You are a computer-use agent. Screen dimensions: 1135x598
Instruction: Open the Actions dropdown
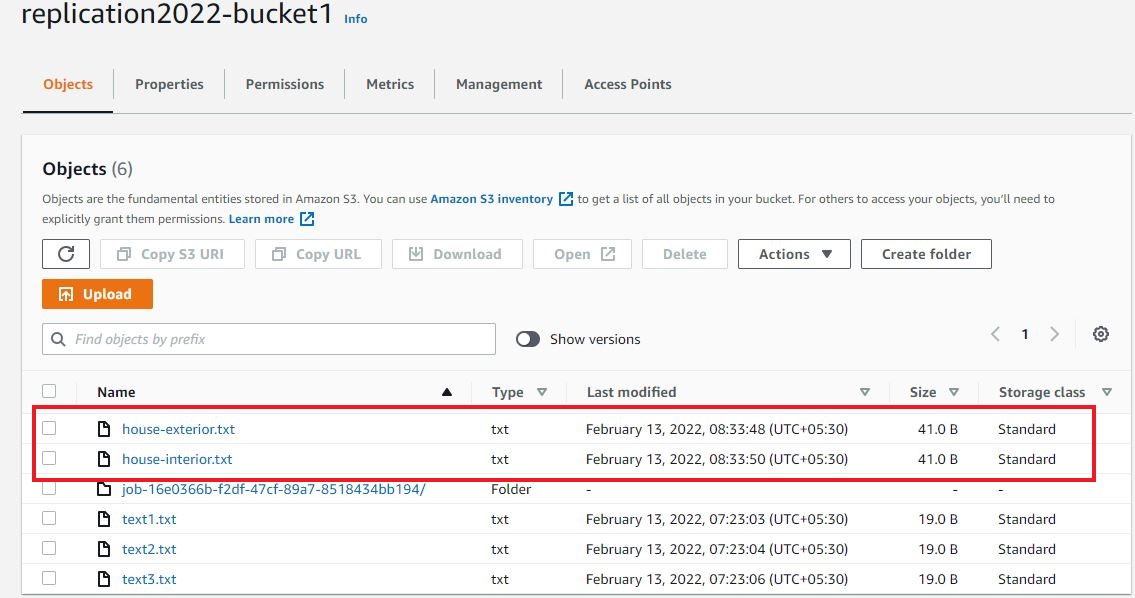[x=793, y=253]
